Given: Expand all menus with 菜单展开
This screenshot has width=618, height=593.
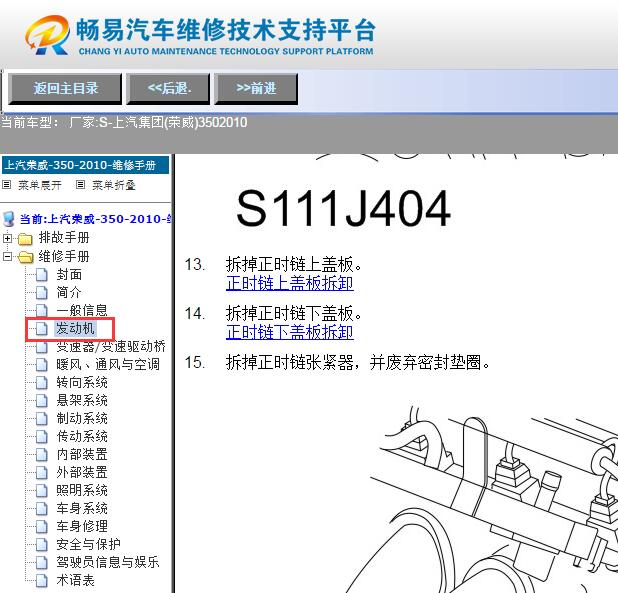Looking at the screenshot, I should 40,185.
